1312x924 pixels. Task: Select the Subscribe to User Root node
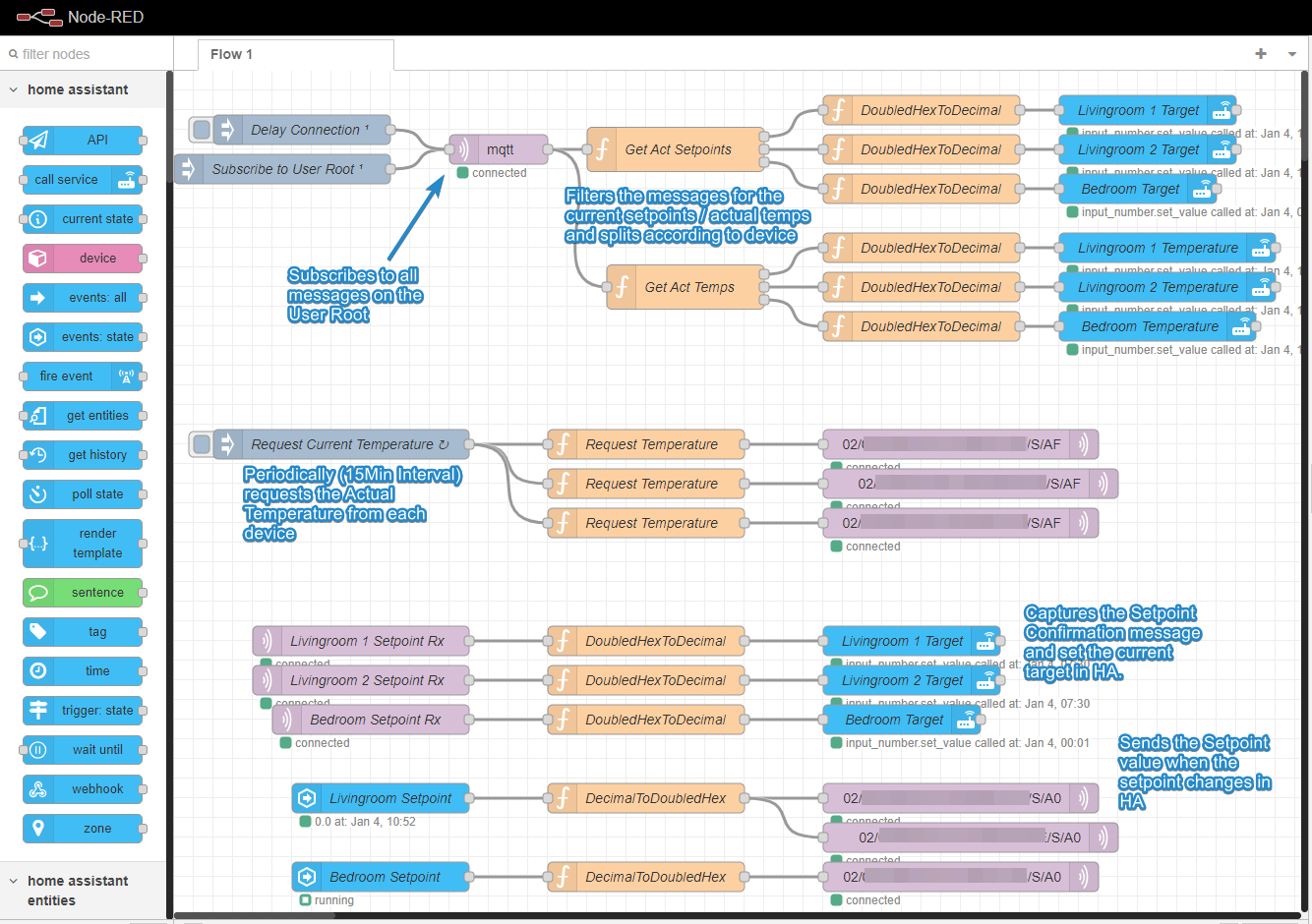(x=282, y=169)
